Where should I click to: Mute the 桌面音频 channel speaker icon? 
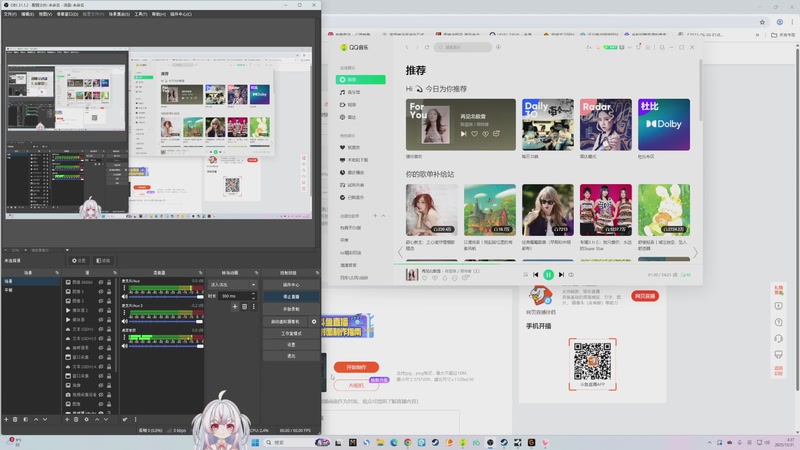[124, 346]
